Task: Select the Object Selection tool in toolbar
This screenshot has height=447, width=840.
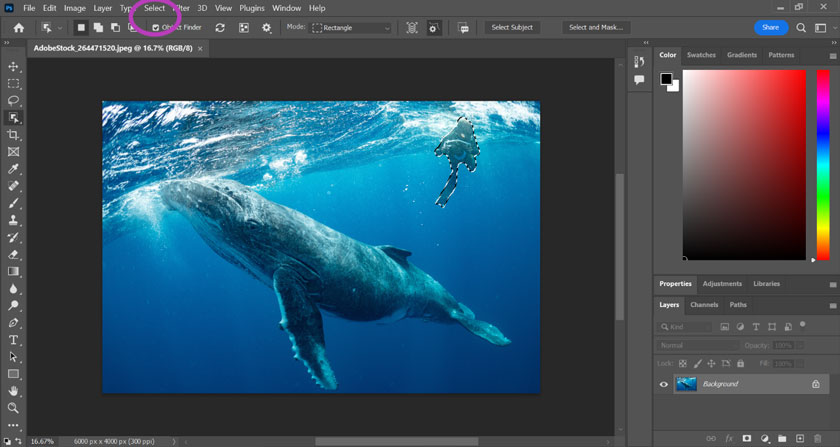Action: coord(13,117)
